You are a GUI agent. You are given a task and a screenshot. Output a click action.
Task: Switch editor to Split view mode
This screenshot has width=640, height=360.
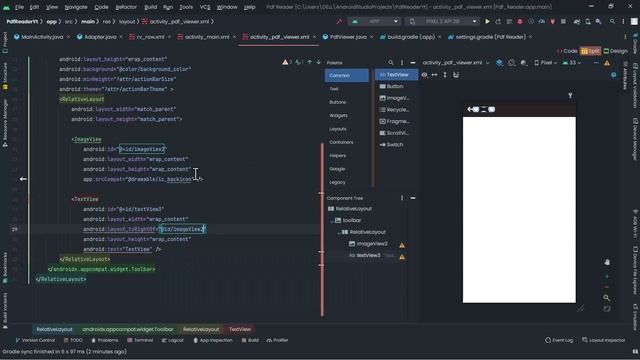coord(591,51)
